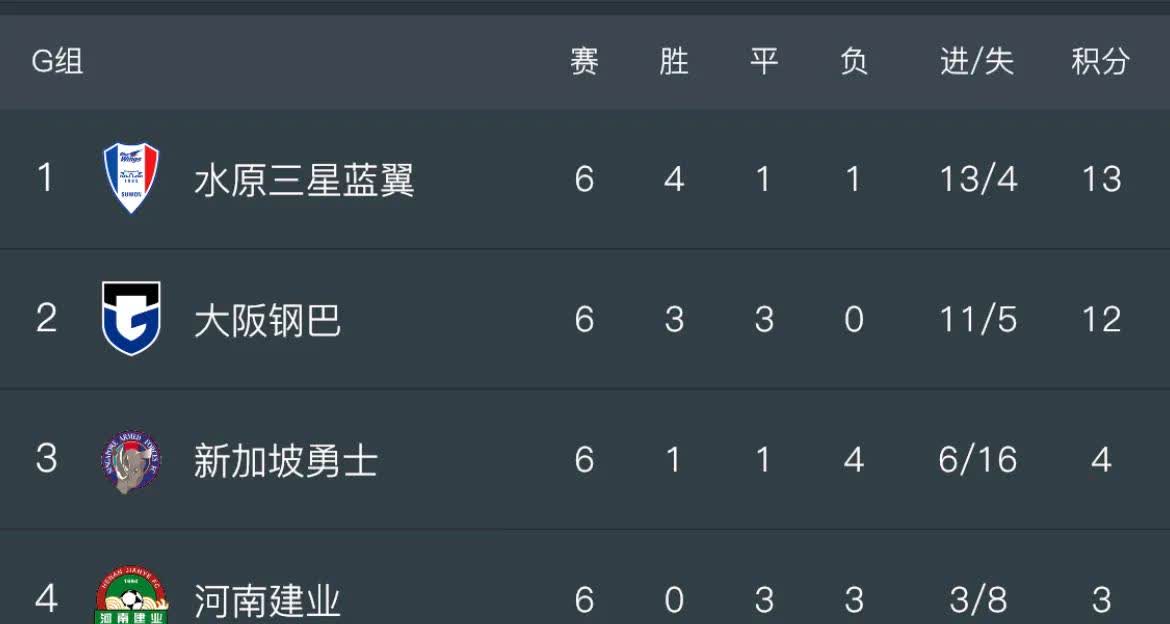Select the 赛 column header

click(x=584, y=62)
